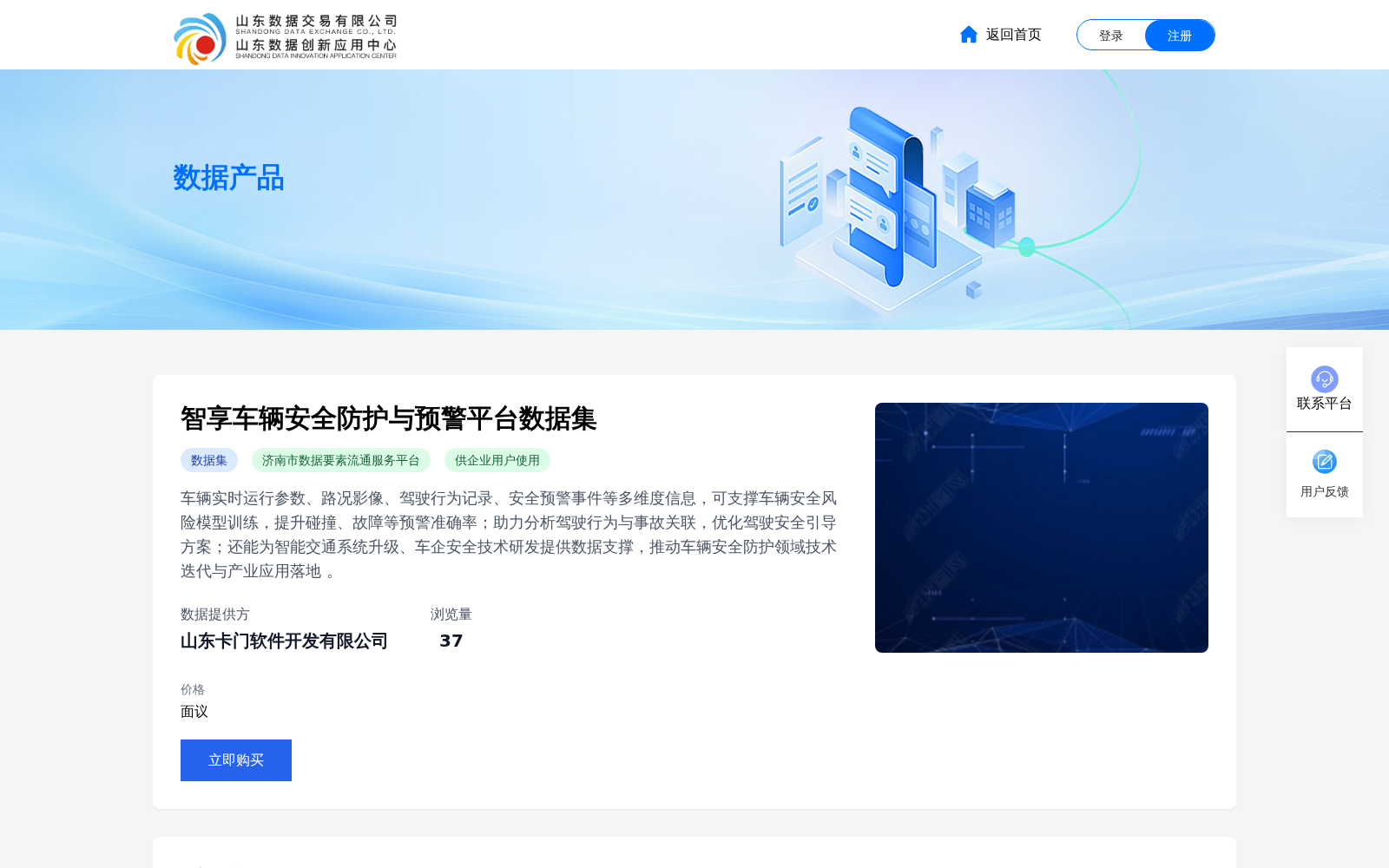Click the price value 面议
1389x868 pixels.
[x=194, y=712]
